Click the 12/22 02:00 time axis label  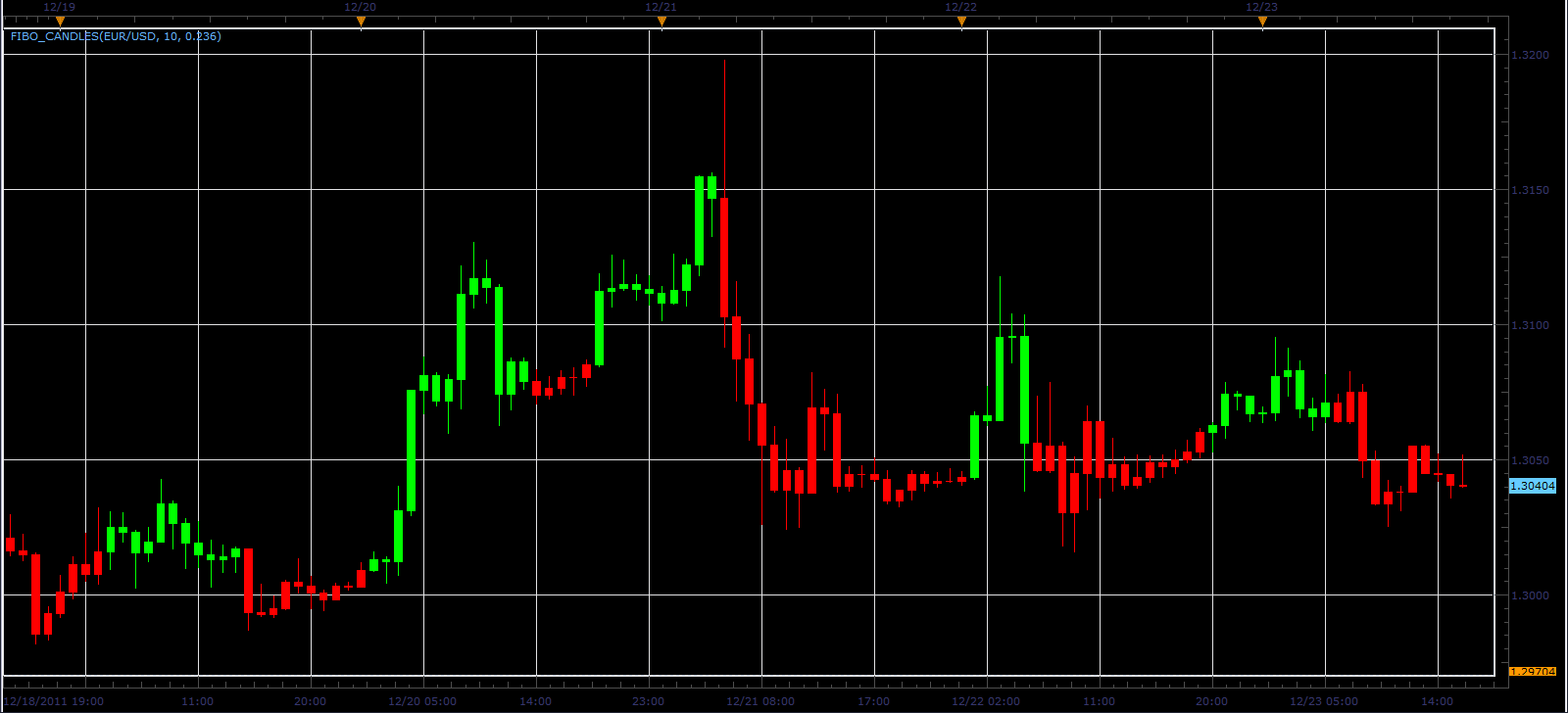[986, 701]
